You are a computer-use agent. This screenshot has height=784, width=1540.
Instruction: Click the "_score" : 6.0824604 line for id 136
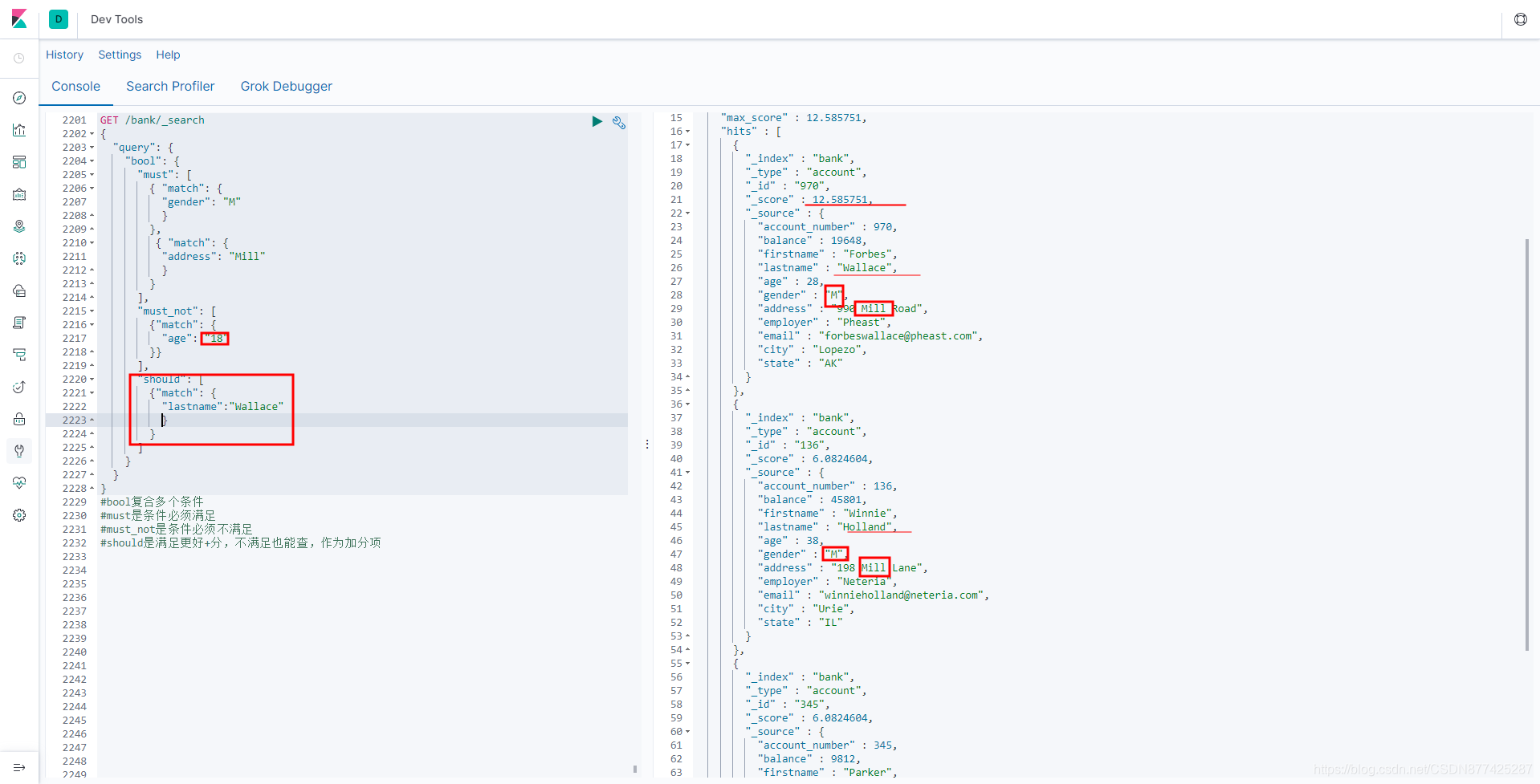click(809, 459)
